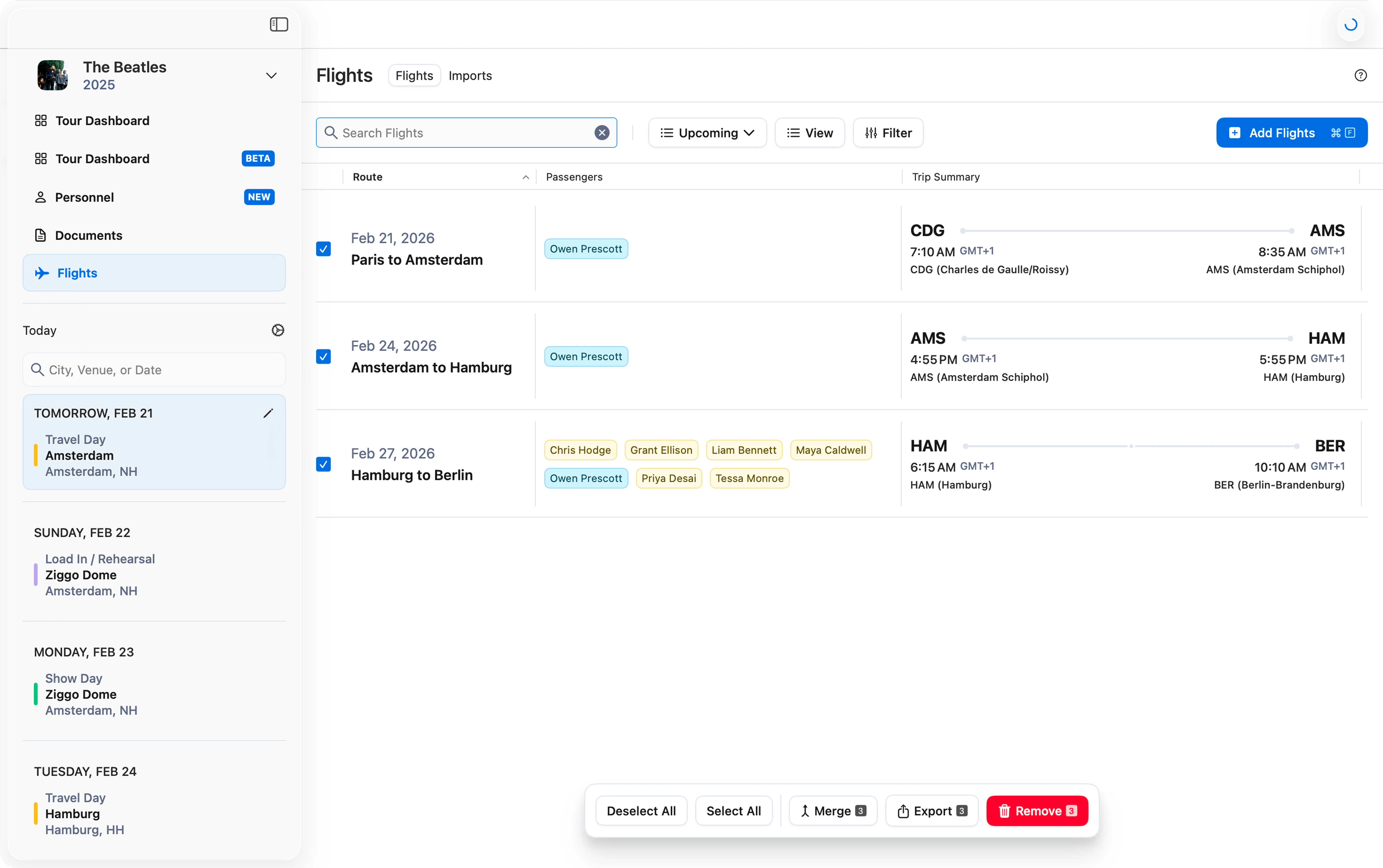This screenshot has height=868, width=1383.
Task: Open the Upcoming dropdown
Action: point(707,133)
